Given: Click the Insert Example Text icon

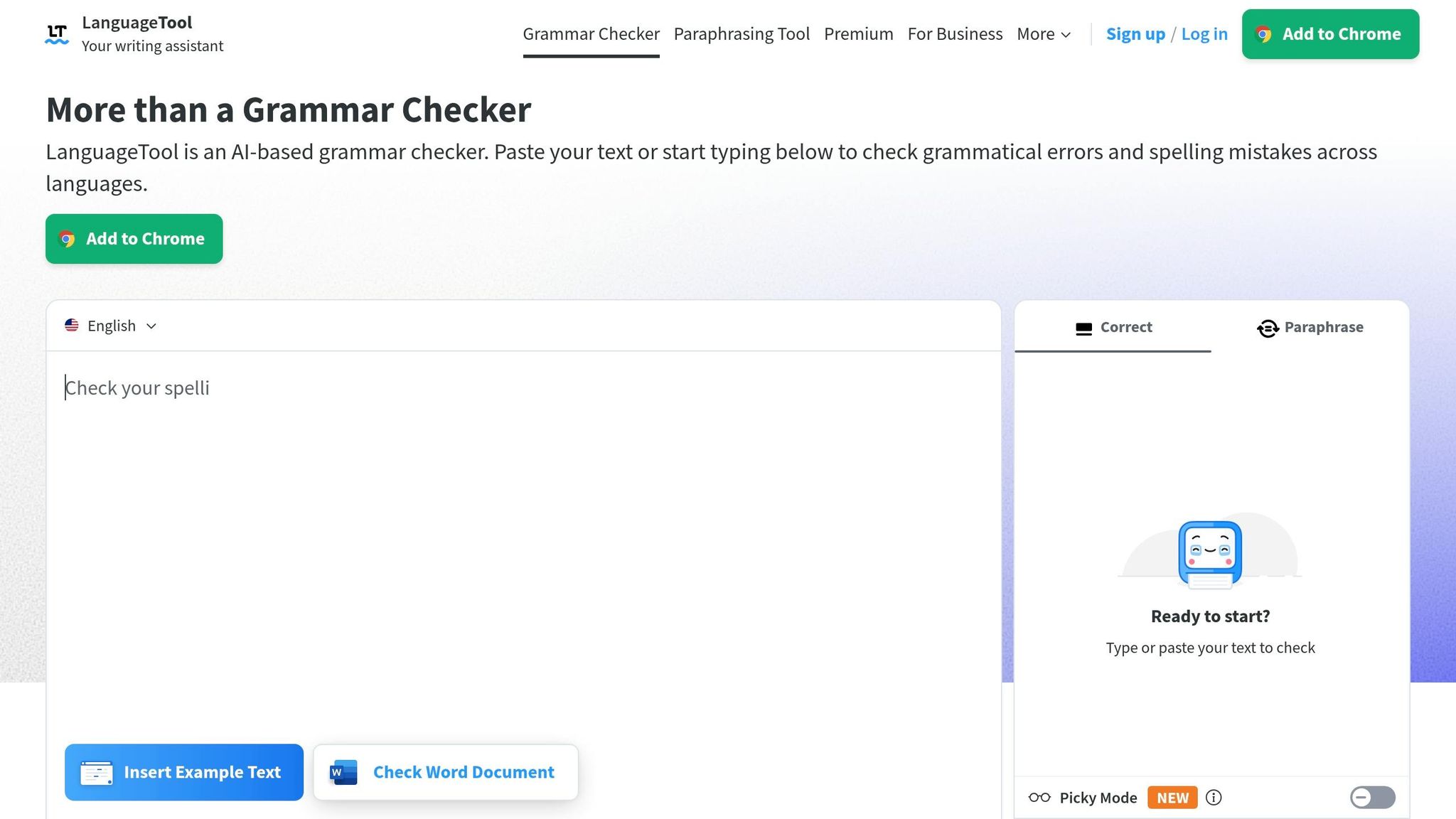Looking at the screenshot, I should click(96, 773).
